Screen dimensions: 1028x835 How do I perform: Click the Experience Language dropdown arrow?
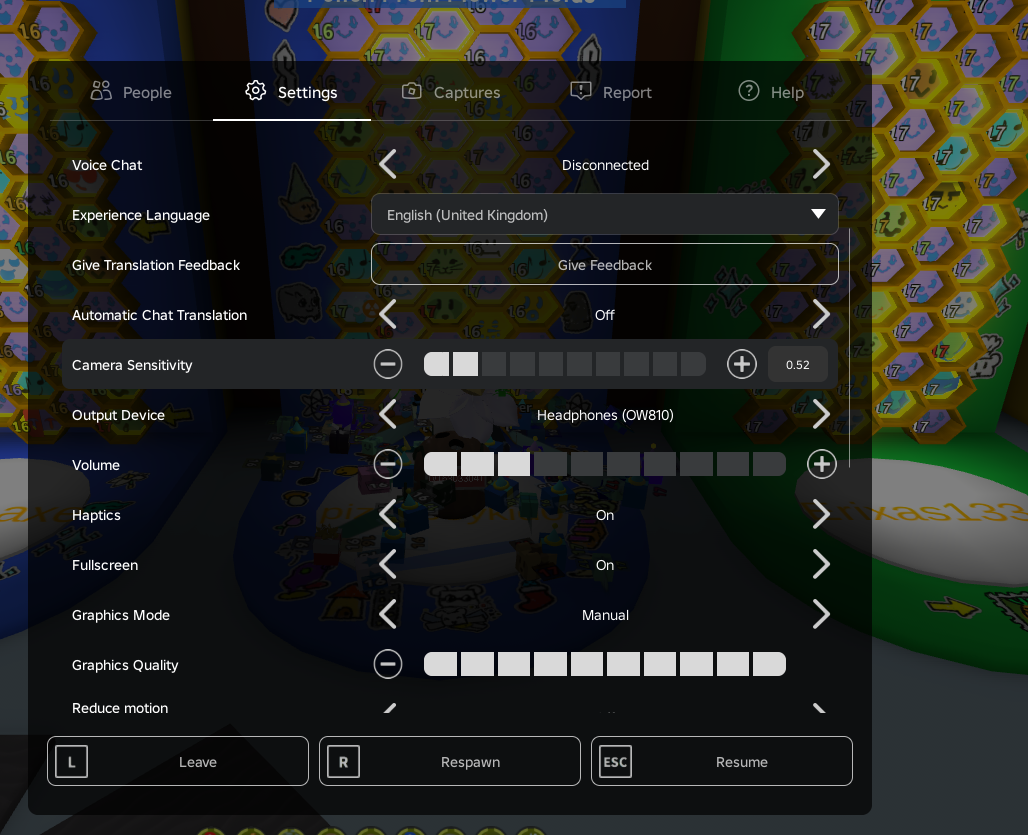(x=818, y=214)
